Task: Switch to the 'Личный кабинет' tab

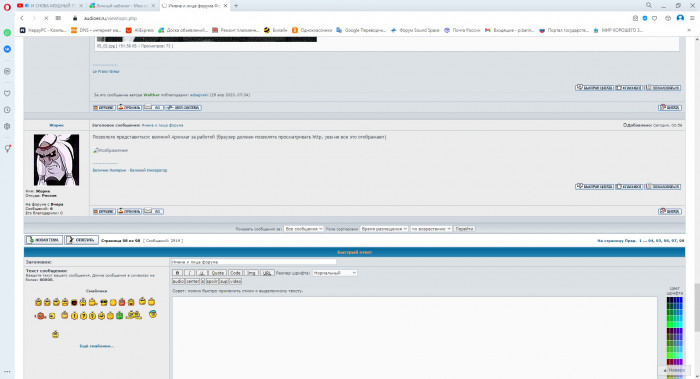Action: (122, 6)
